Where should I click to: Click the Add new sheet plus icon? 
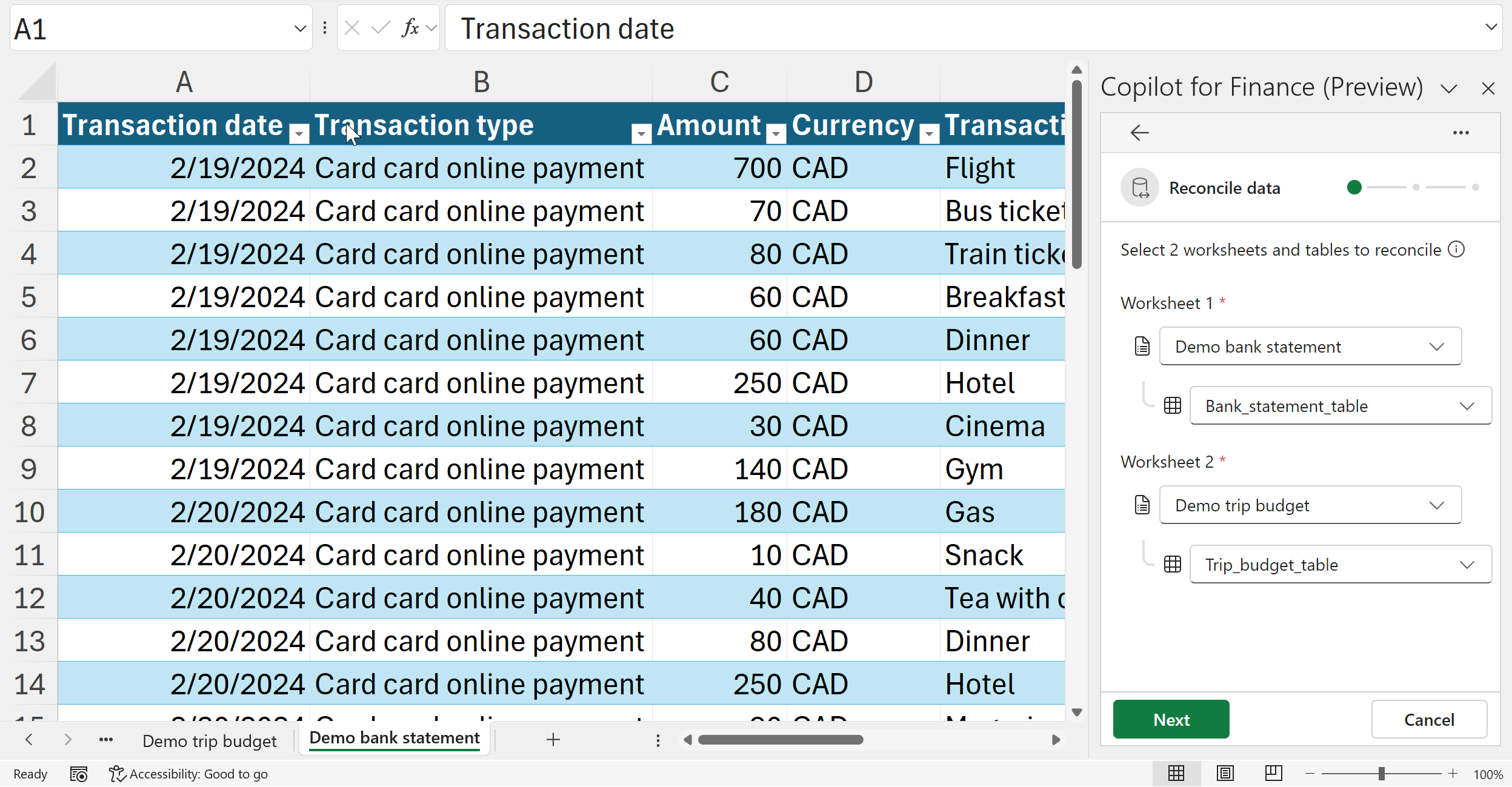point(553,739)
